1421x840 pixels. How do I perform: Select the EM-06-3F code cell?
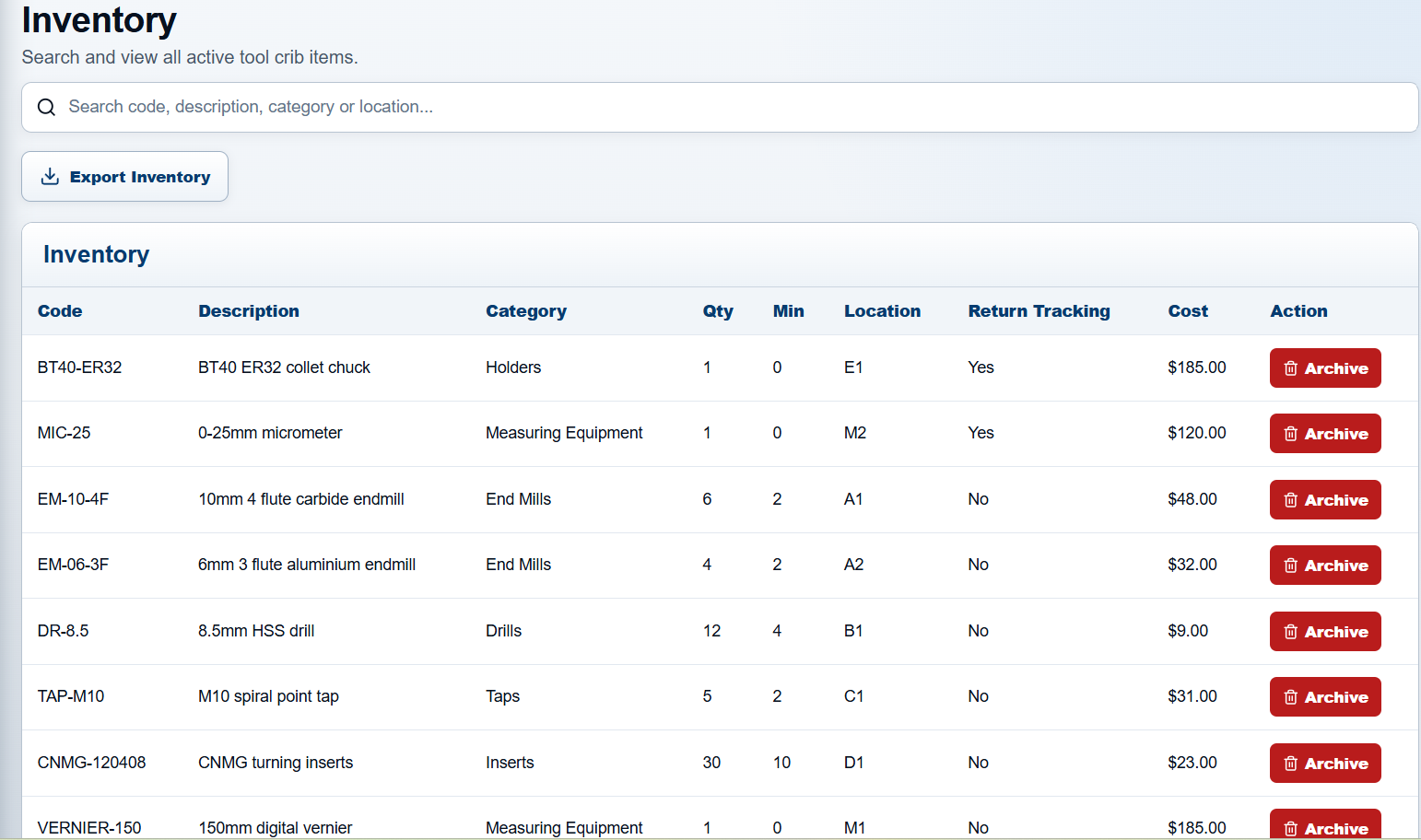click(x=73, y=565)
